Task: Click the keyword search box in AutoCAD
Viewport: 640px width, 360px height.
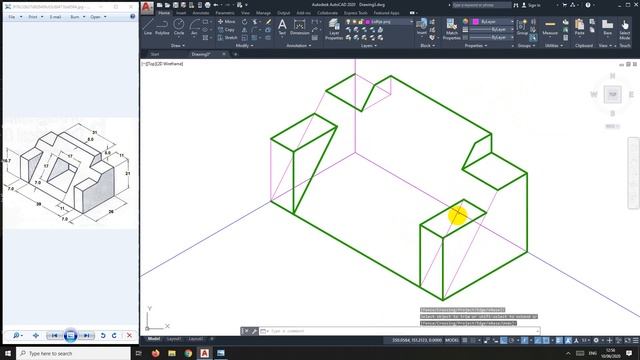Action: point(481,5)
